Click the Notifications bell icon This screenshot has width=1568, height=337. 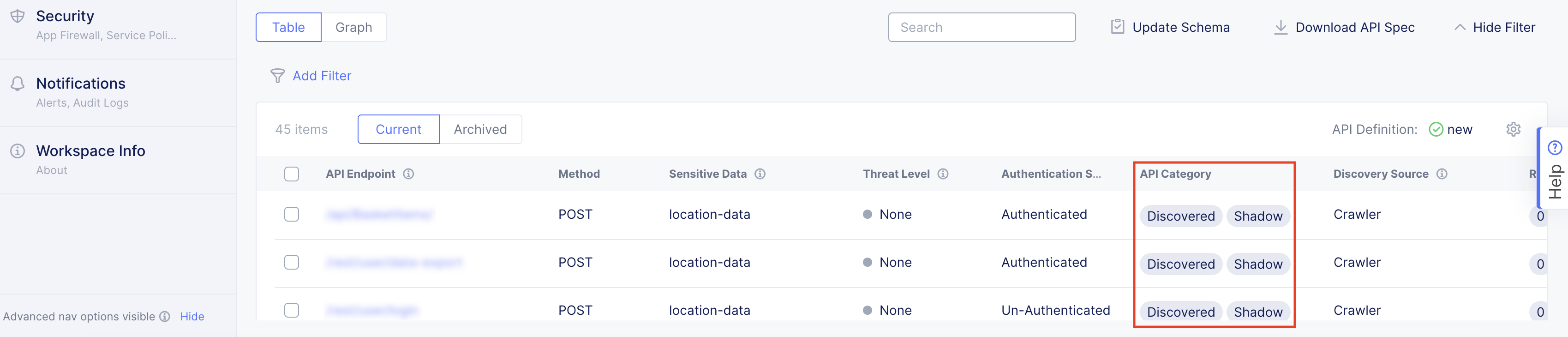pos(18,84)
